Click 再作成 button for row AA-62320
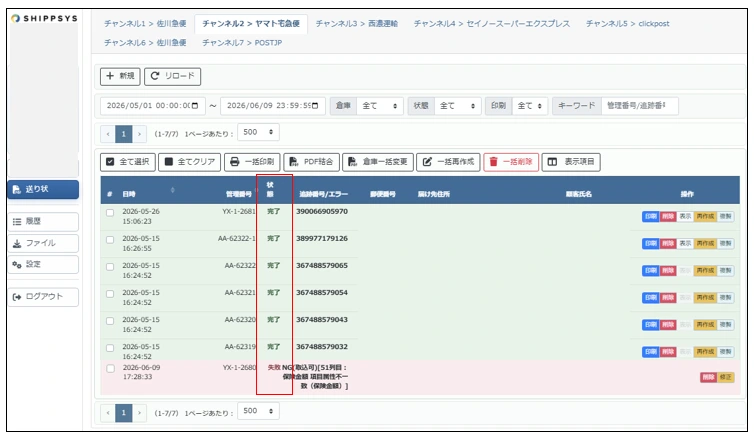This screenshot has width=754, height=437. [x=705, y=325]
